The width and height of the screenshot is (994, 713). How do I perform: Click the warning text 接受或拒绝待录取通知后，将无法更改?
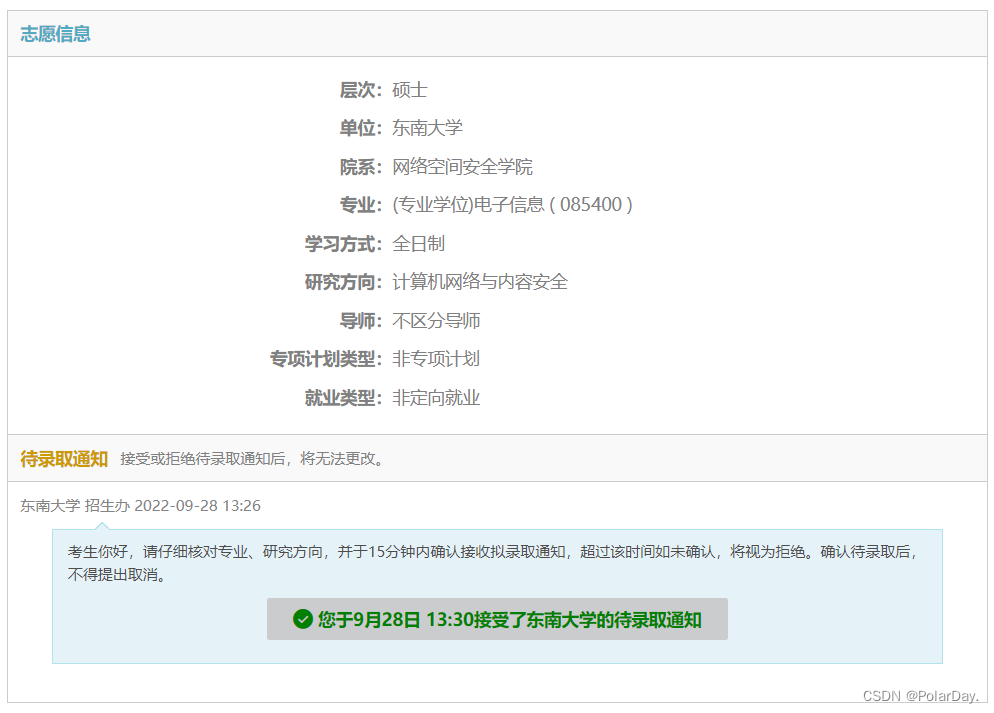254,459
